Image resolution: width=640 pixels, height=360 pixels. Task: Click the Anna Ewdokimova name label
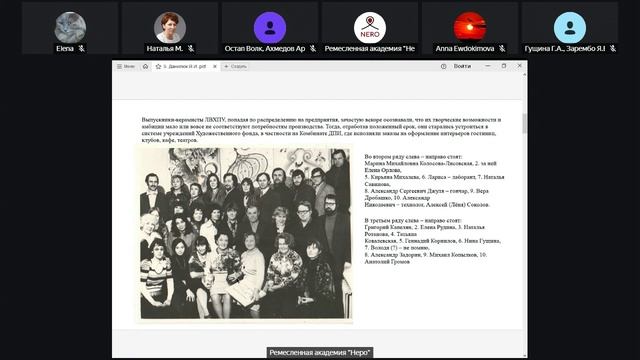click(x=464, y=49)
